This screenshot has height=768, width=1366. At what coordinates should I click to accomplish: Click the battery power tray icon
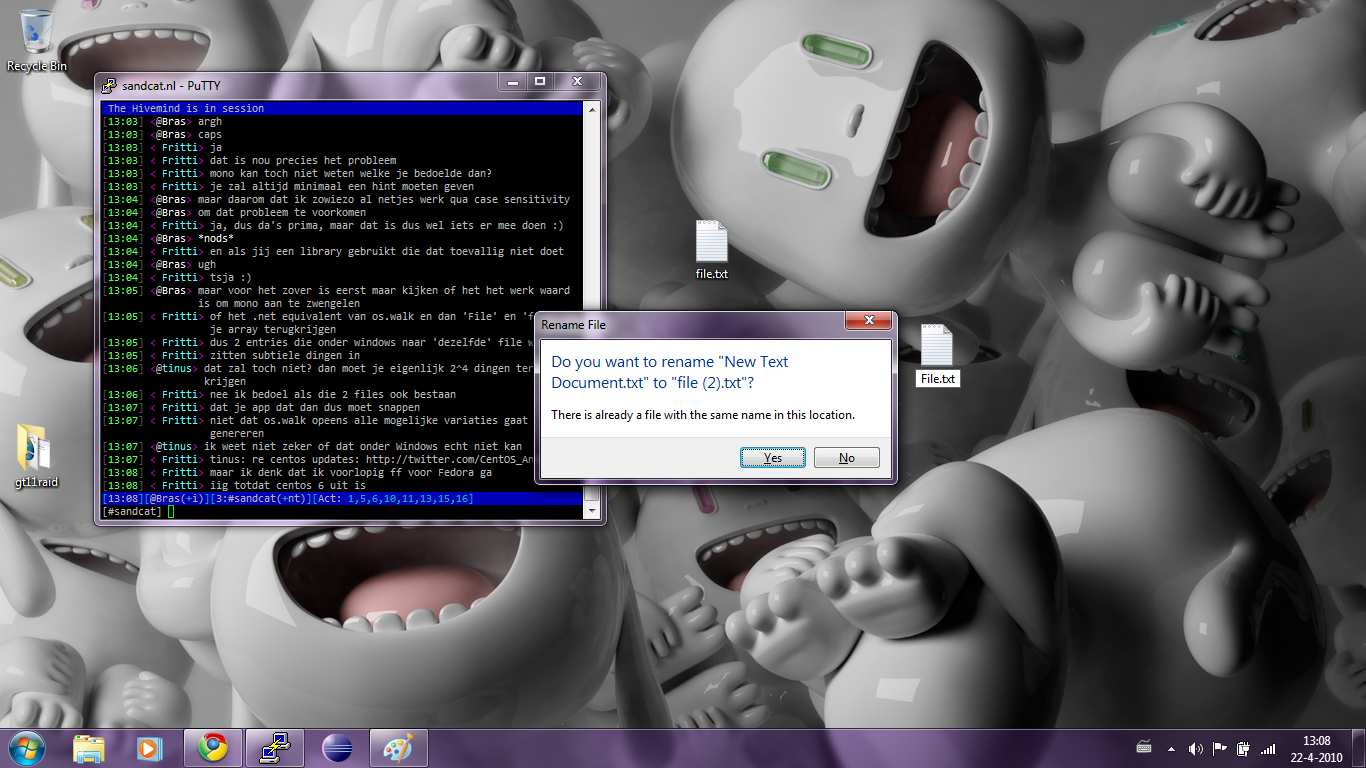pyautogui.click(x=1243, y=748)
